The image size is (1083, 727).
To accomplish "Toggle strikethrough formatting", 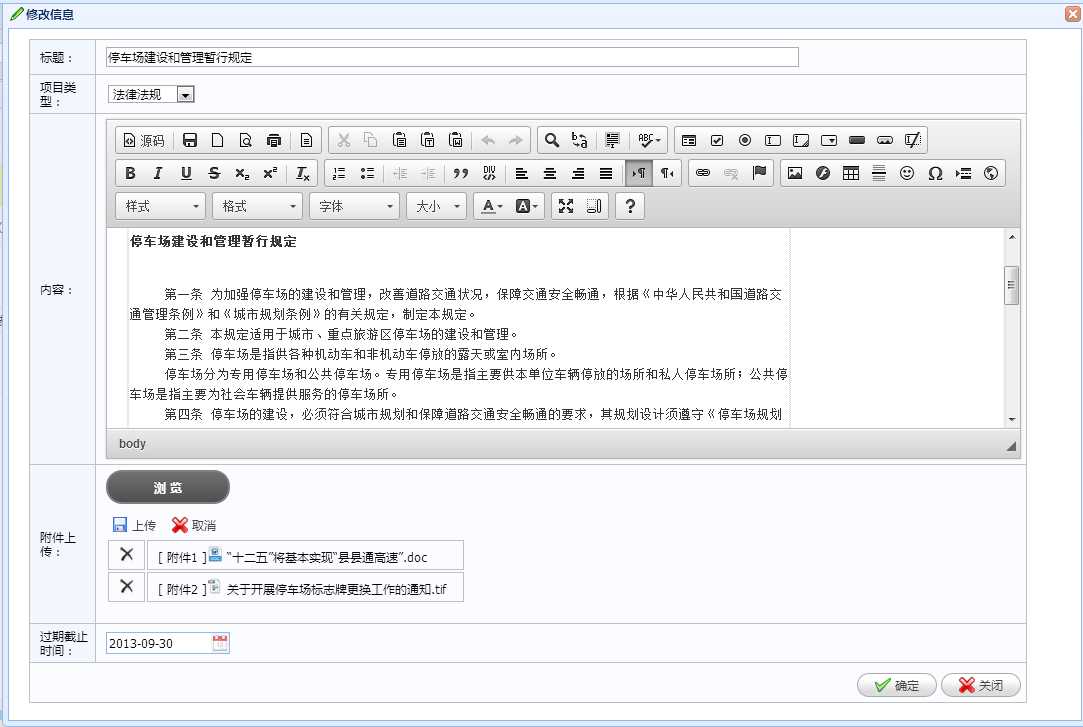I will point(214,173).
